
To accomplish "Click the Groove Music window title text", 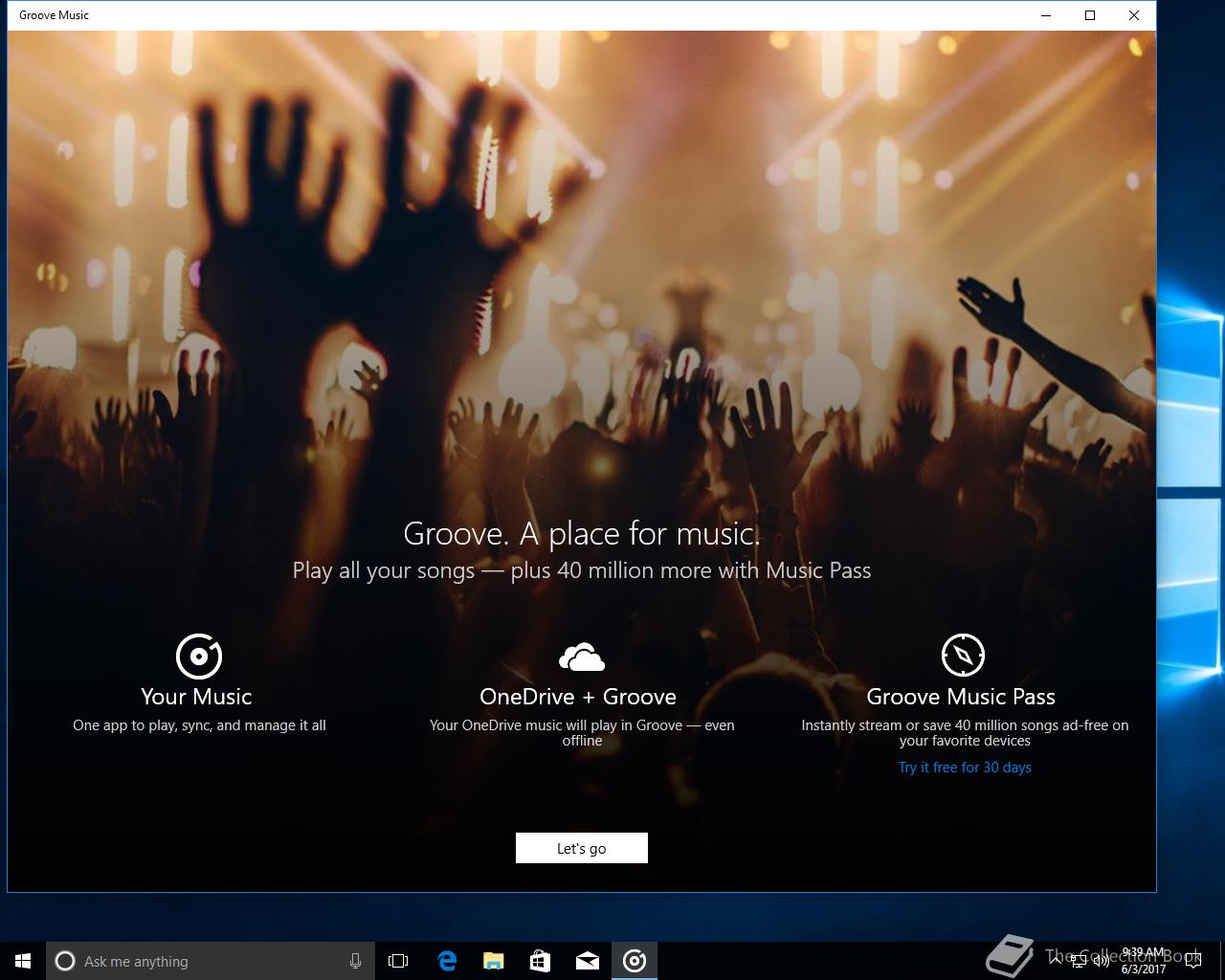I will click(x=55, y=15).
